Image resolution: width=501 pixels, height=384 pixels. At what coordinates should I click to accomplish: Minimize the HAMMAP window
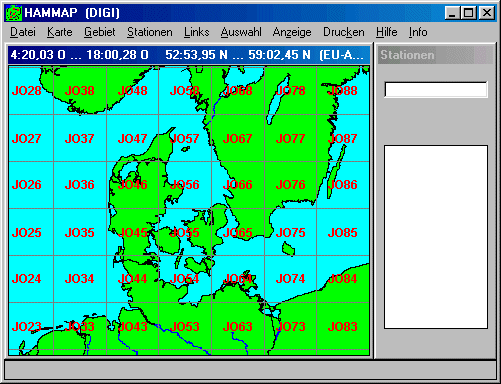453,13
